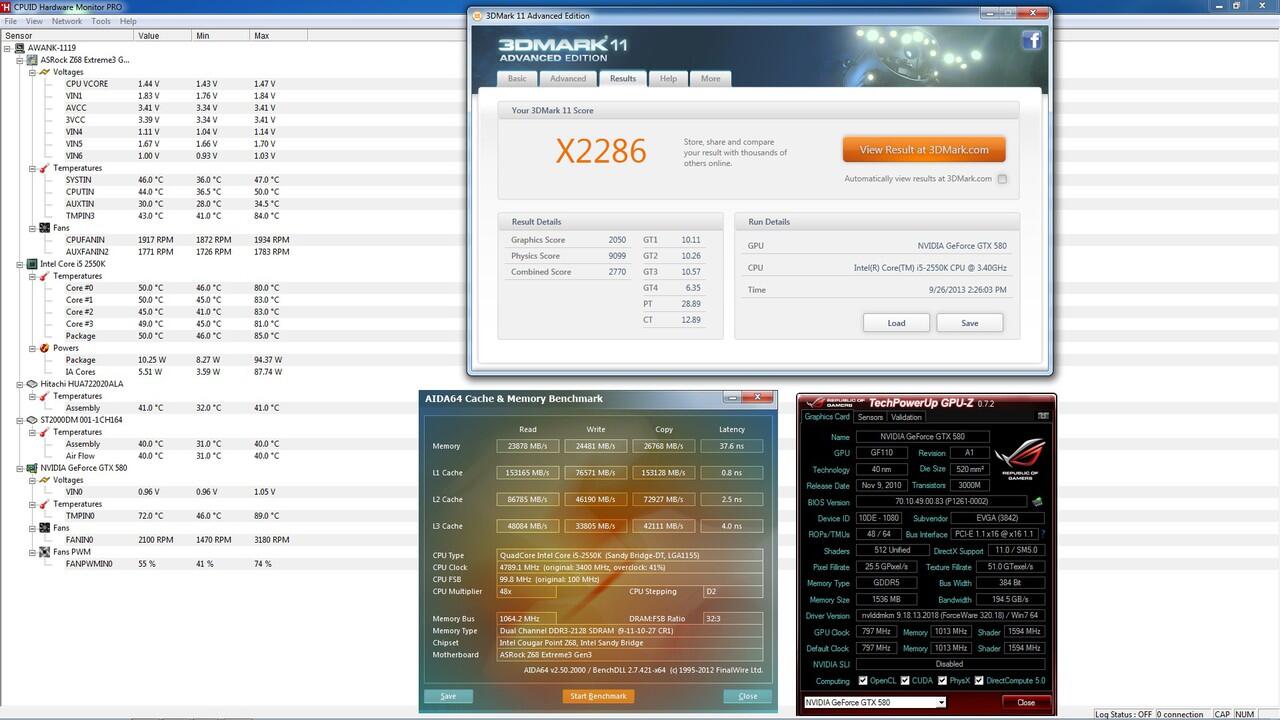This screenshot has width=1280, height=720.
Task: Switch to the Validation tab in GPU-Z
Action: [x=906, y=417]
